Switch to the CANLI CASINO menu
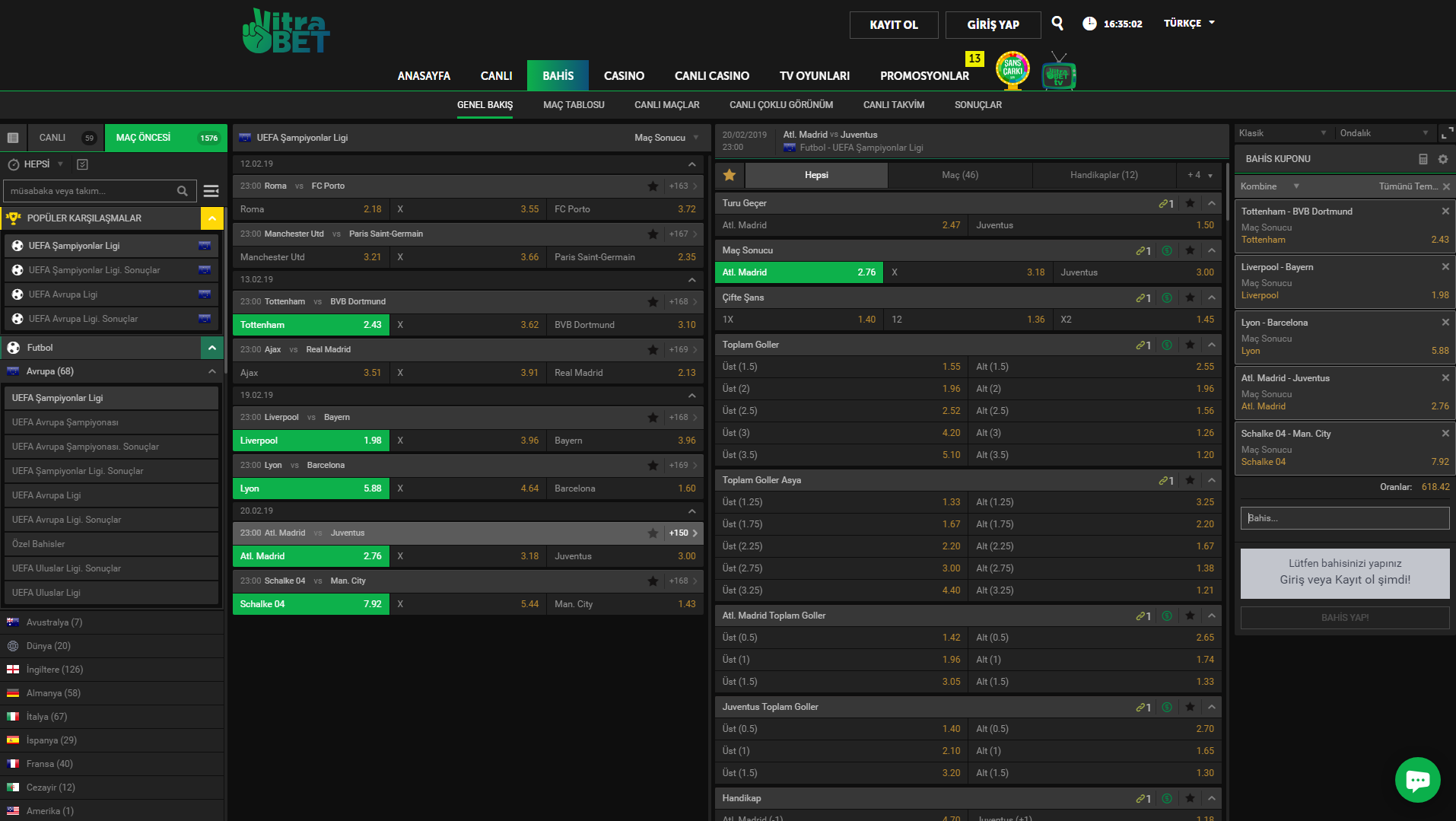 click(711, 76)
